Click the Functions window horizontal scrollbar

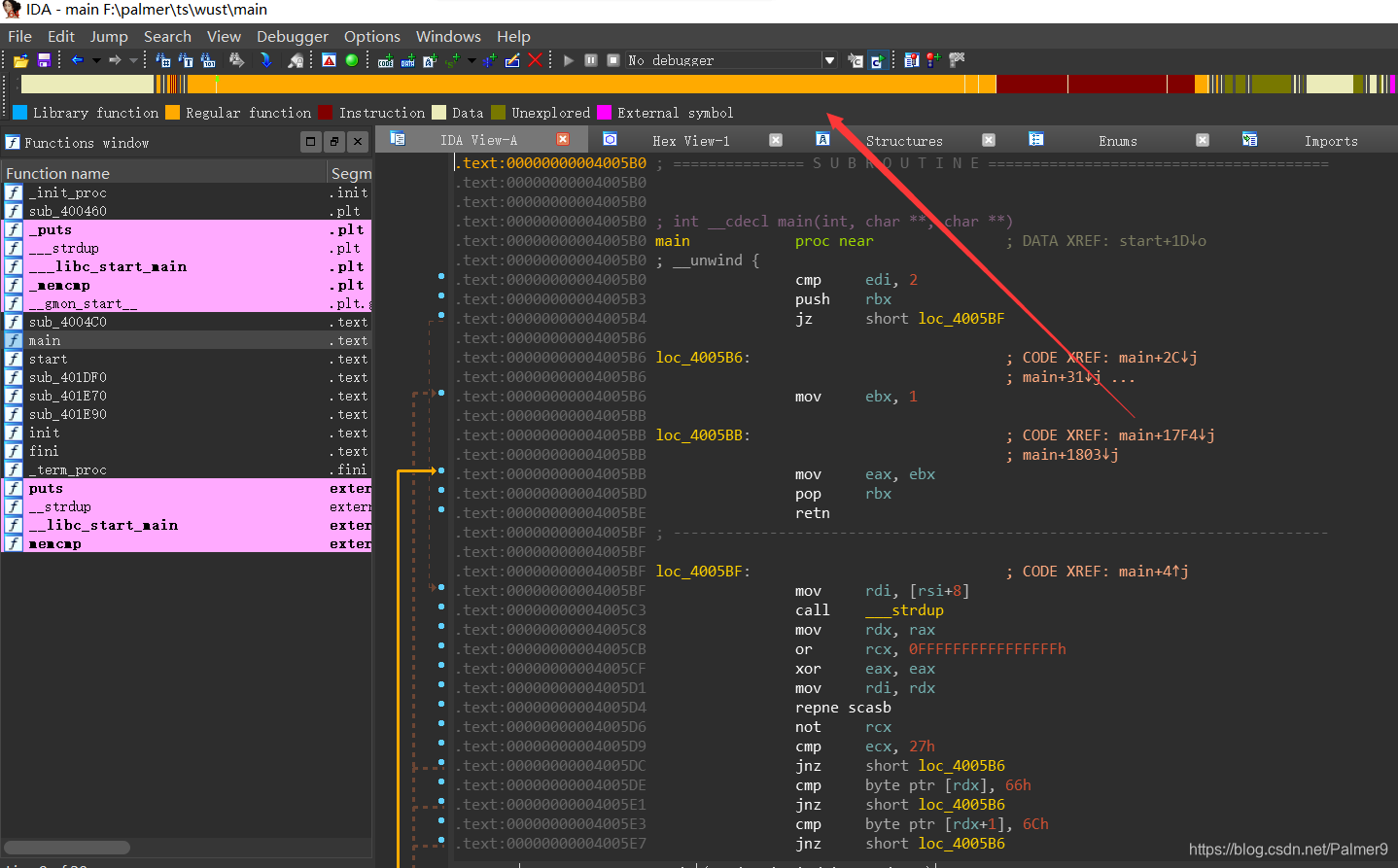67,847
